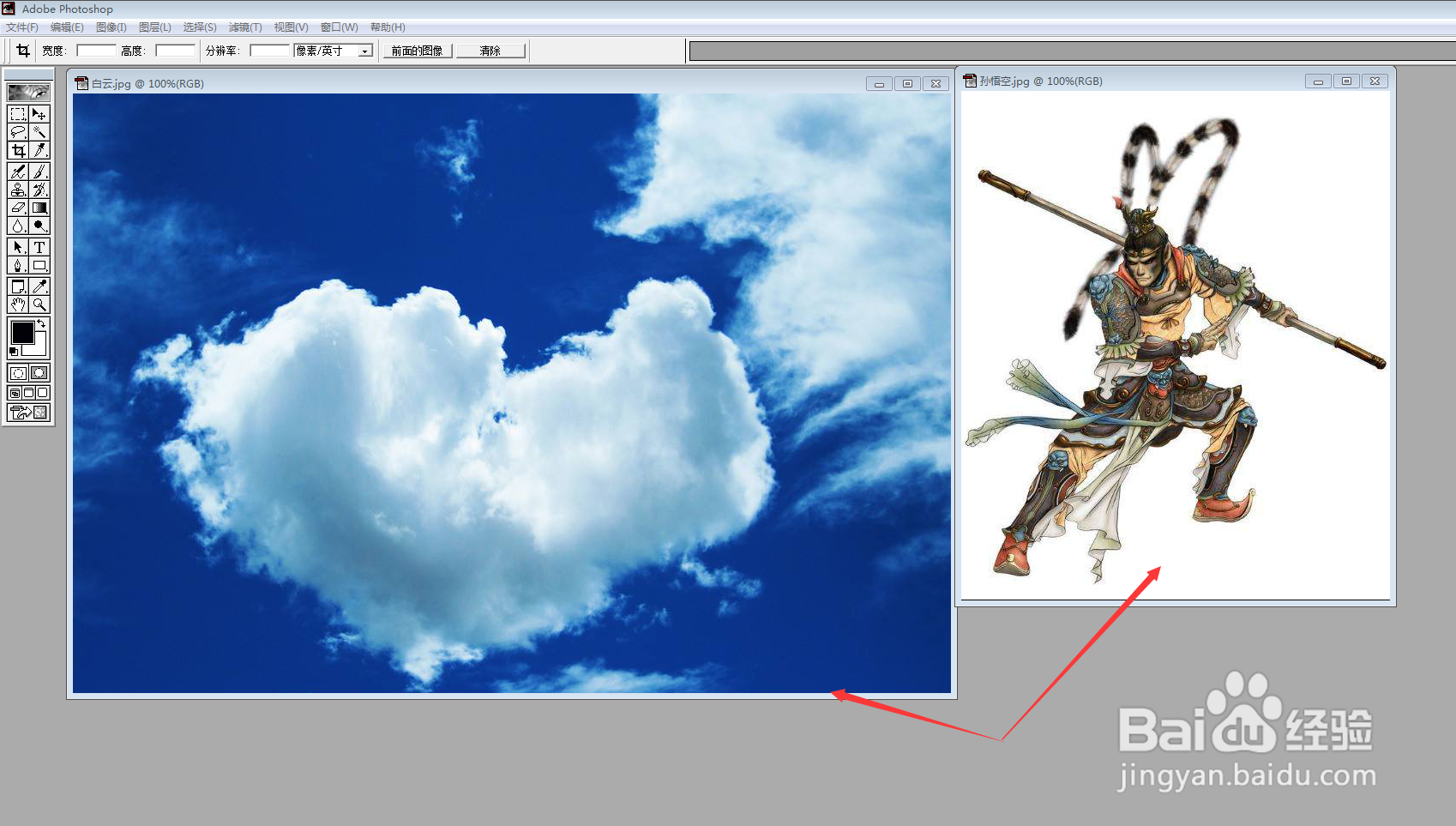Click the Adobe Photoshop app title icon
Screen dimensions: 1456x826
pyautogui.click(x=9, y=9)
